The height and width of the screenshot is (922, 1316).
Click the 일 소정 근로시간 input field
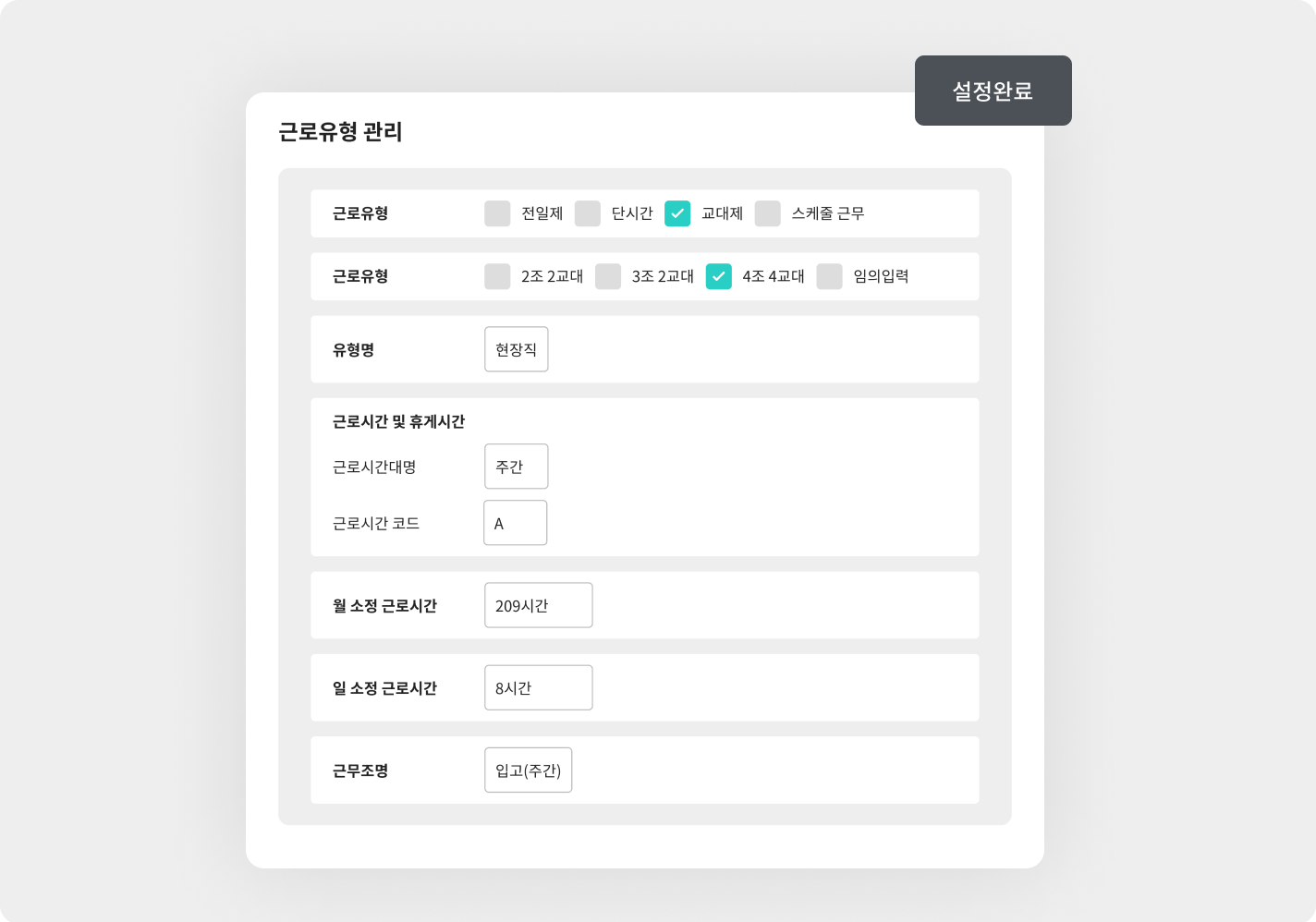click(x=538, y=687)
